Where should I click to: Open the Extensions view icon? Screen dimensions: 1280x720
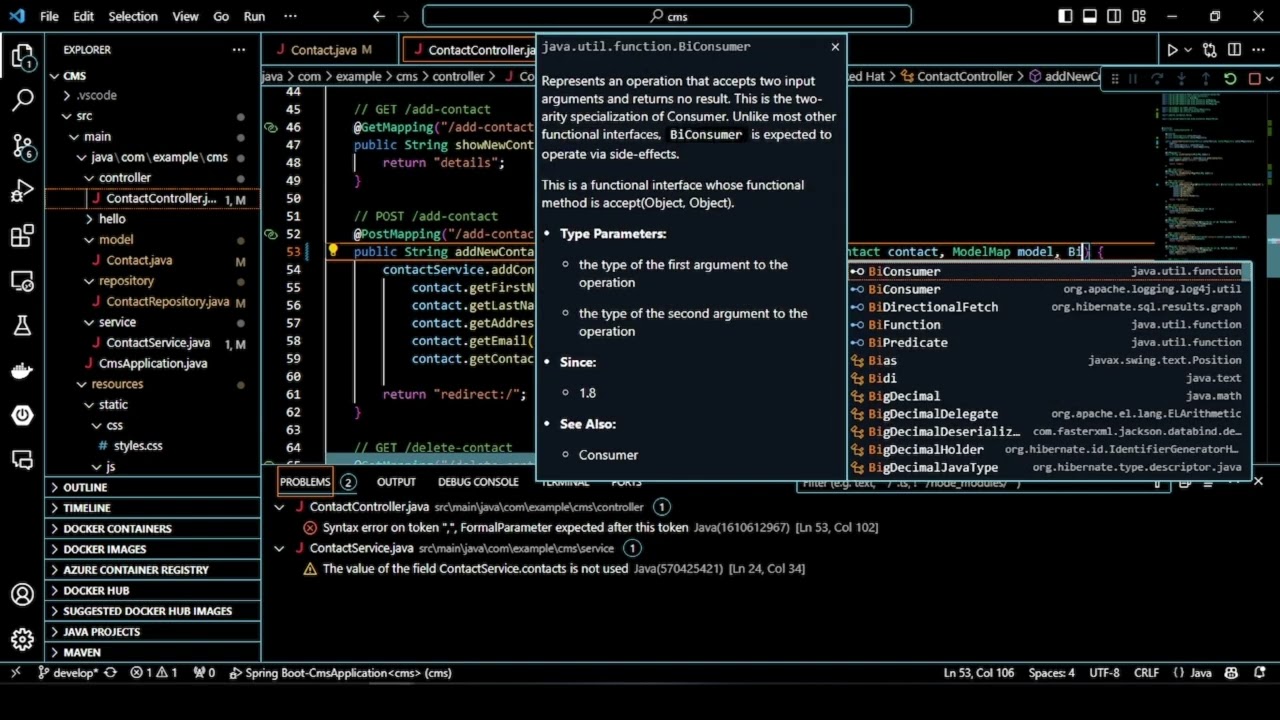pyautogui.click(x=22, y=237)
